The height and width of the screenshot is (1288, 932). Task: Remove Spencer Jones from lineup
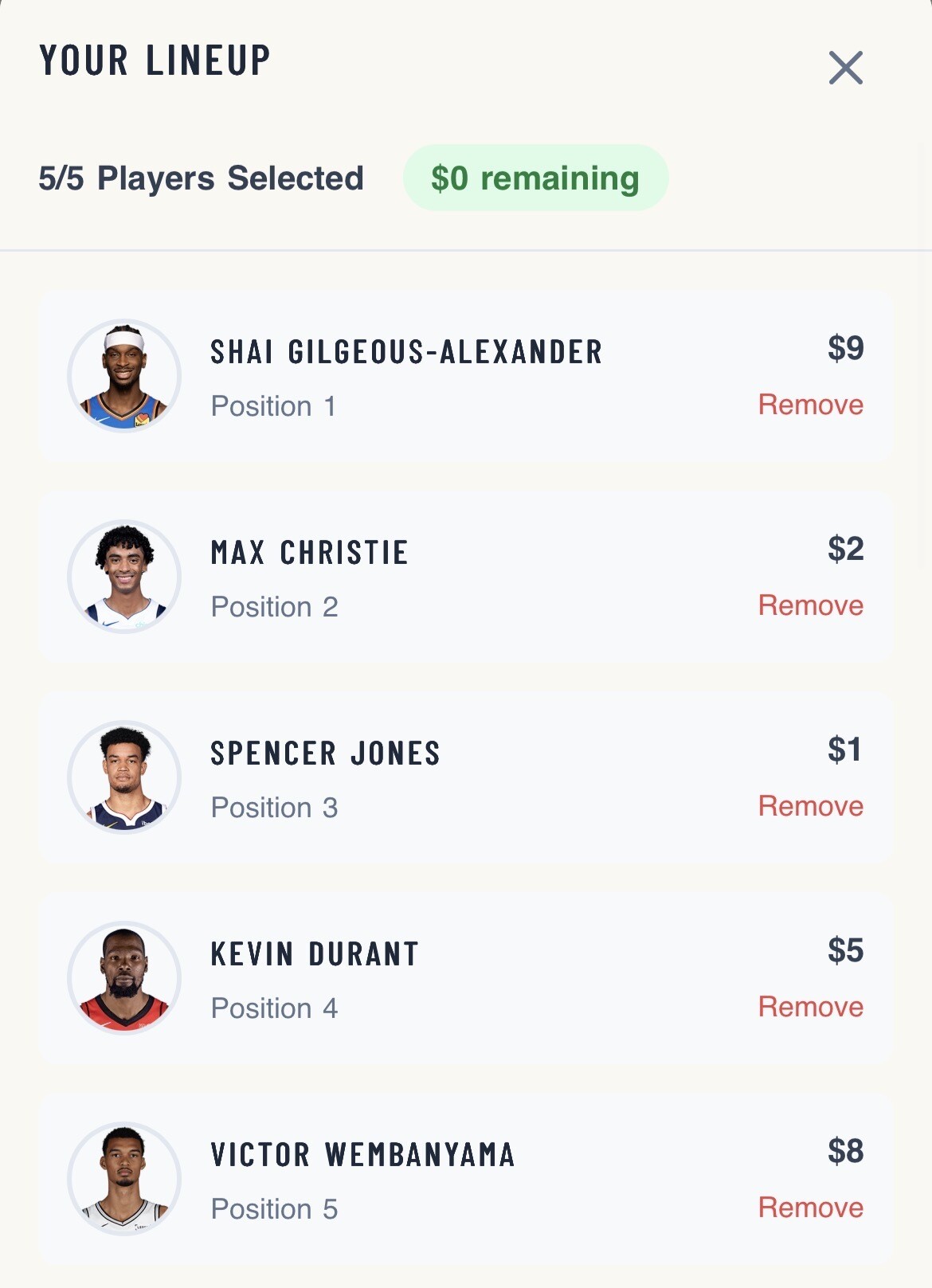tap(810, 806)
